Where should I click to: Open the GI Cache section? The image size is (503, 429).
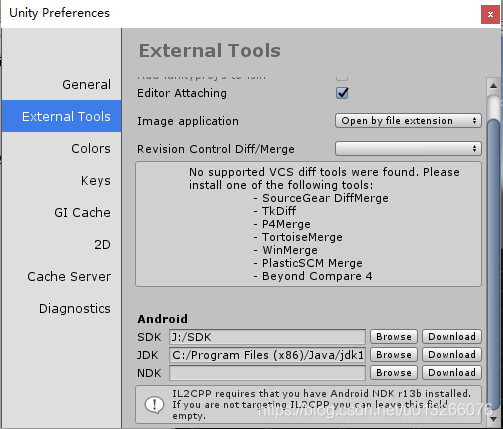coord(82,212)
